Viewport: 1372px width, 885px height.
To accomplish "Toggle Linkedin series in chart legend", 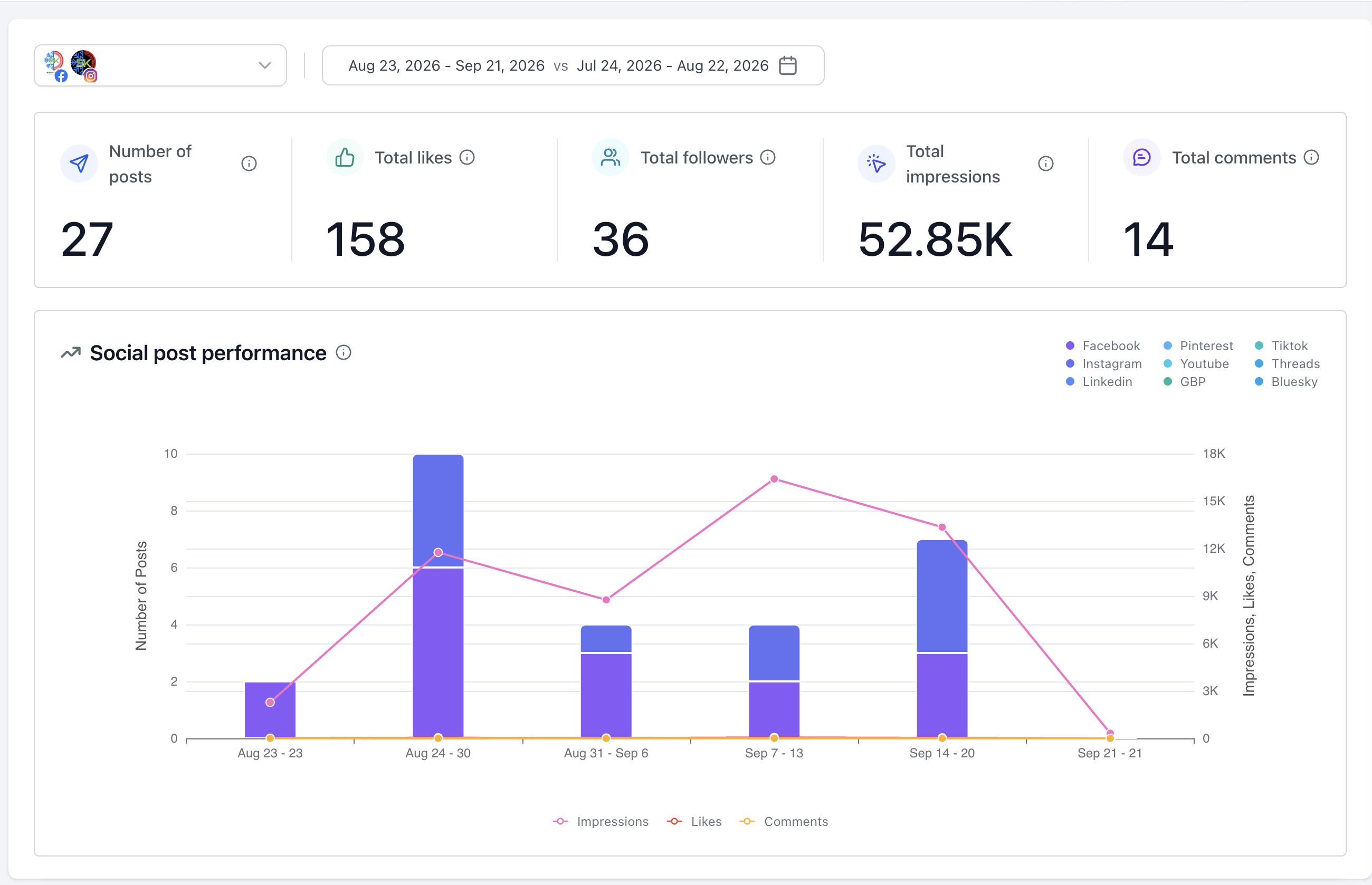I will (x=1098, y=382).
